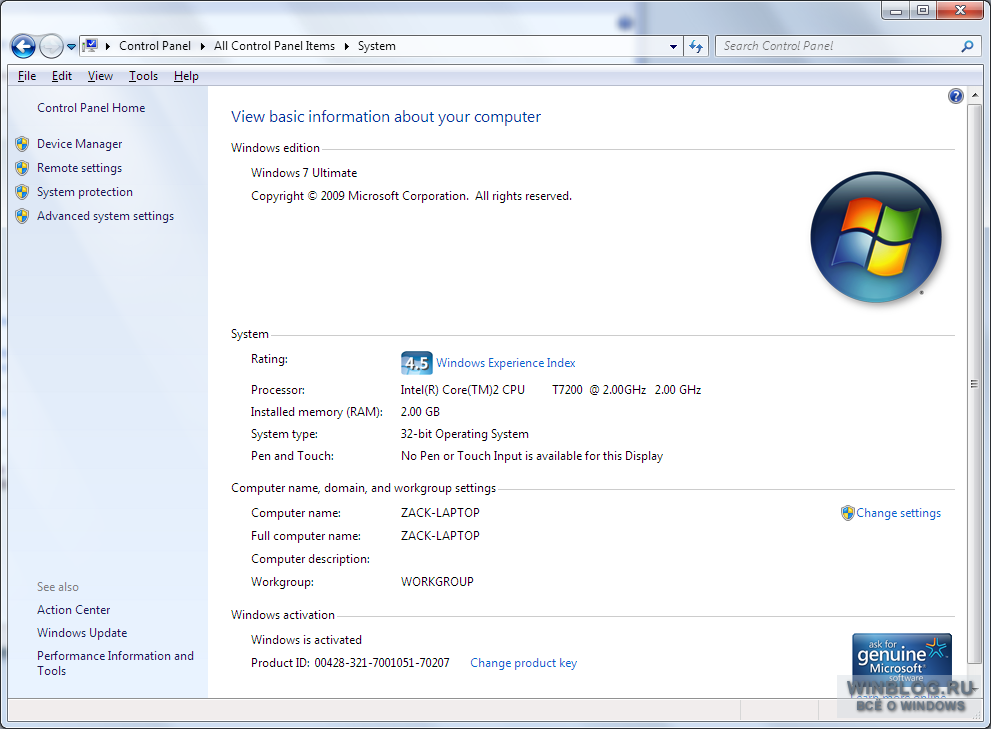Minimize the System window
The height and width of the screenshot is (729, 991).
click(x=896, y=11)
